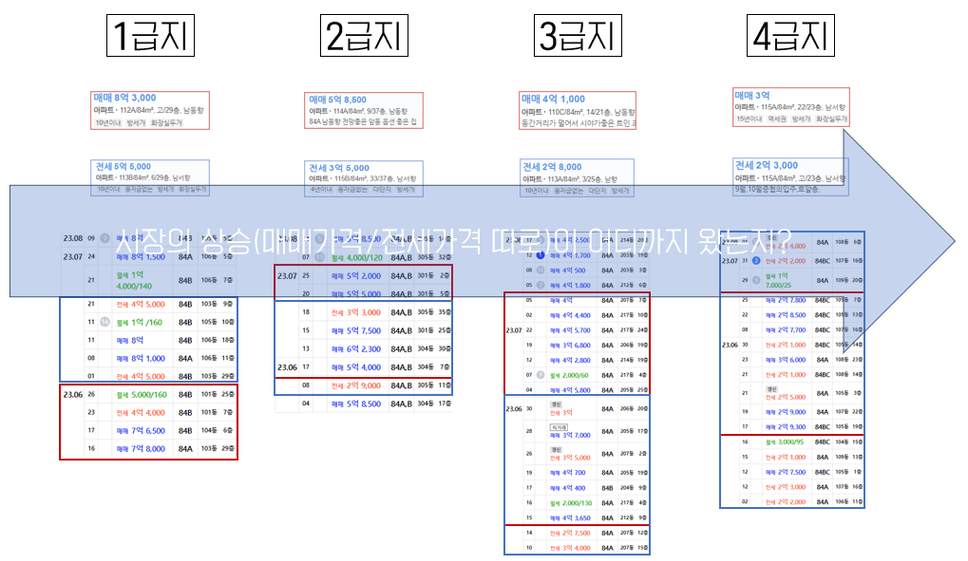The image size is (968, 561).
Task: Click the 매매 4억 5,800 row
Action: (577, 390)
